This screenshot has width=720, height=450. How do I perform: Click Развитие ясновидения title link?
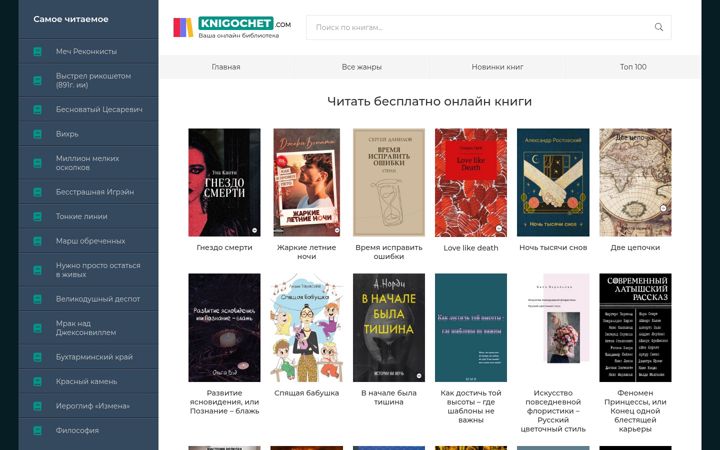225,402
